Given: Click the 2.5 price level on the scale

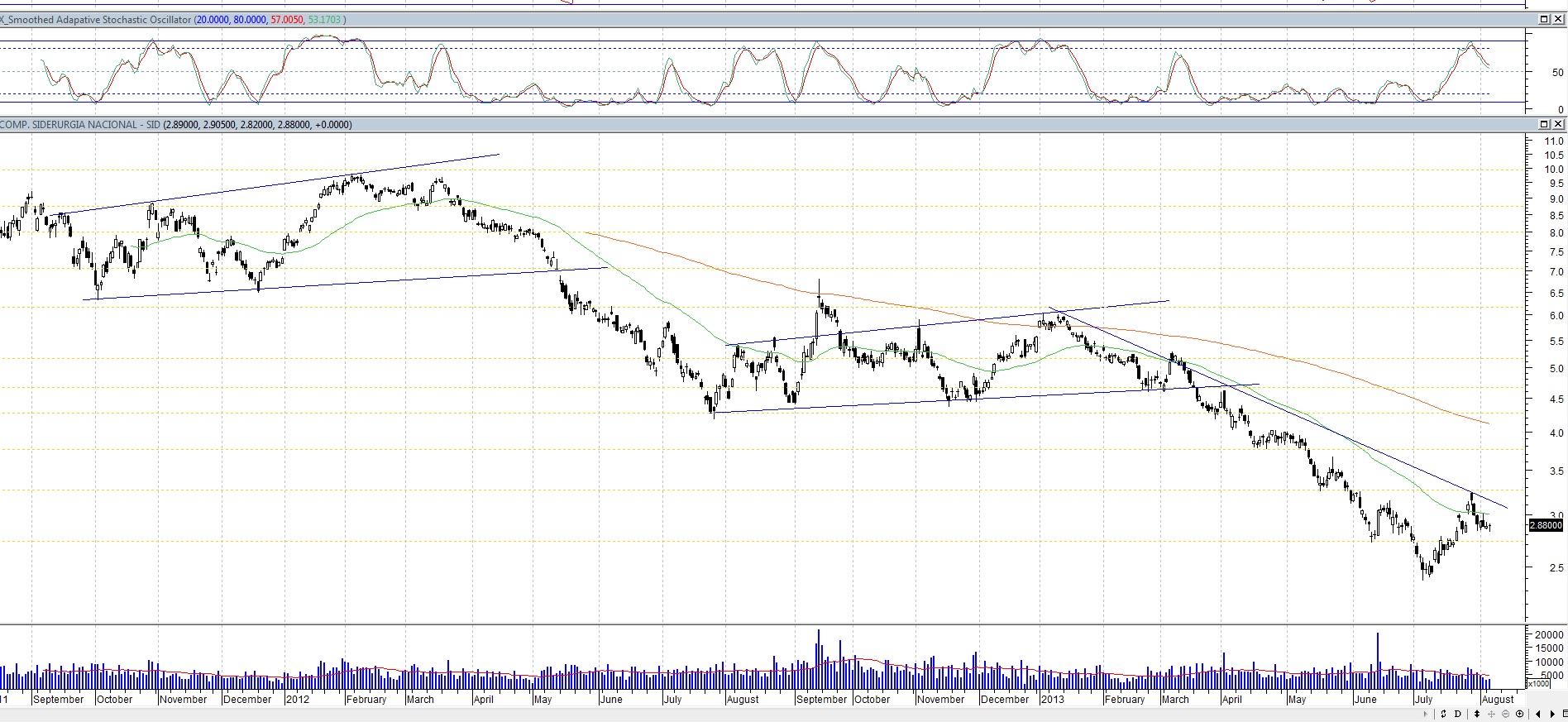Looking at the screenshot, I should coord(1556,568).
